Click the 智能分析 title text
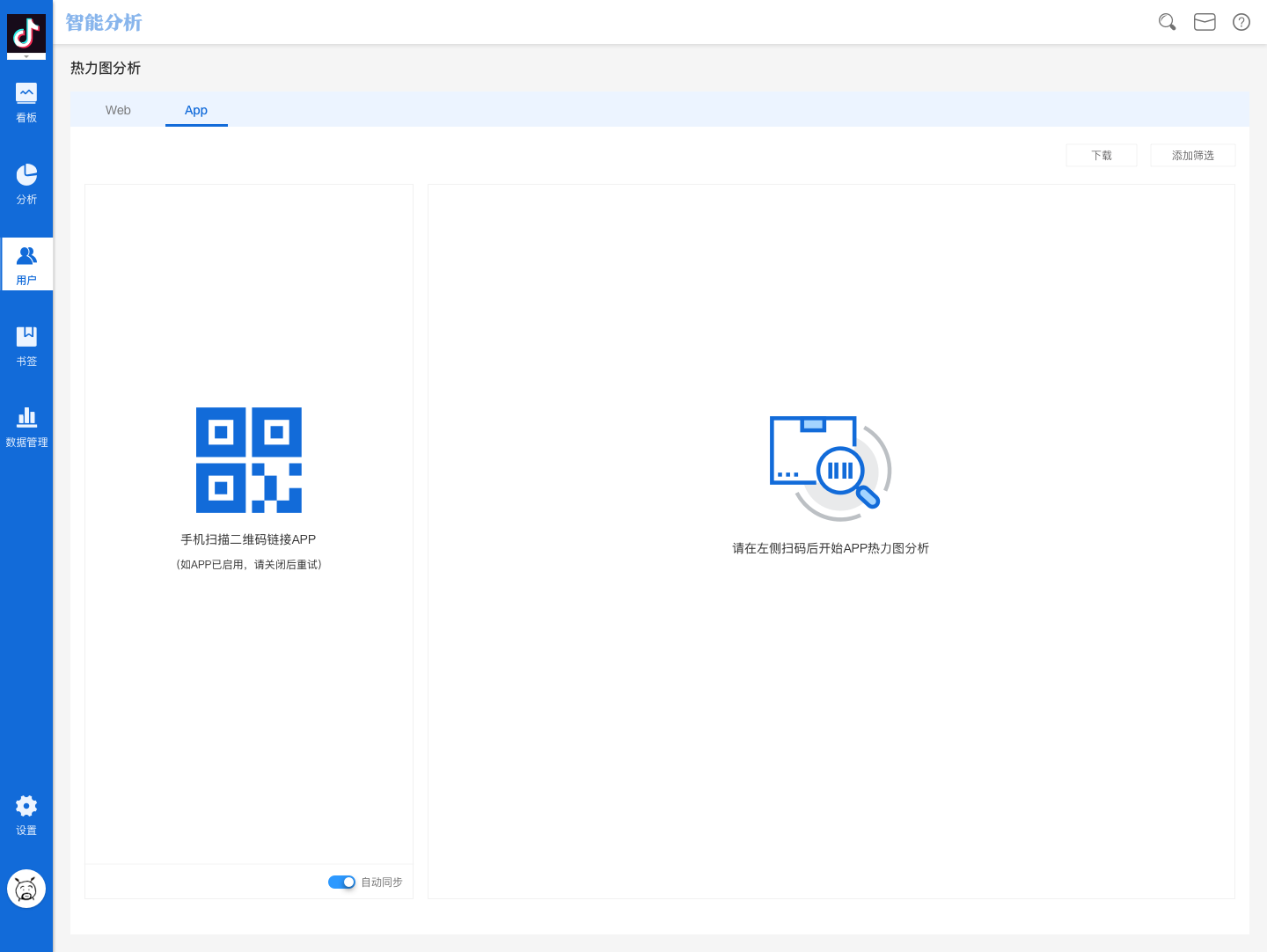 pos(104,23)
